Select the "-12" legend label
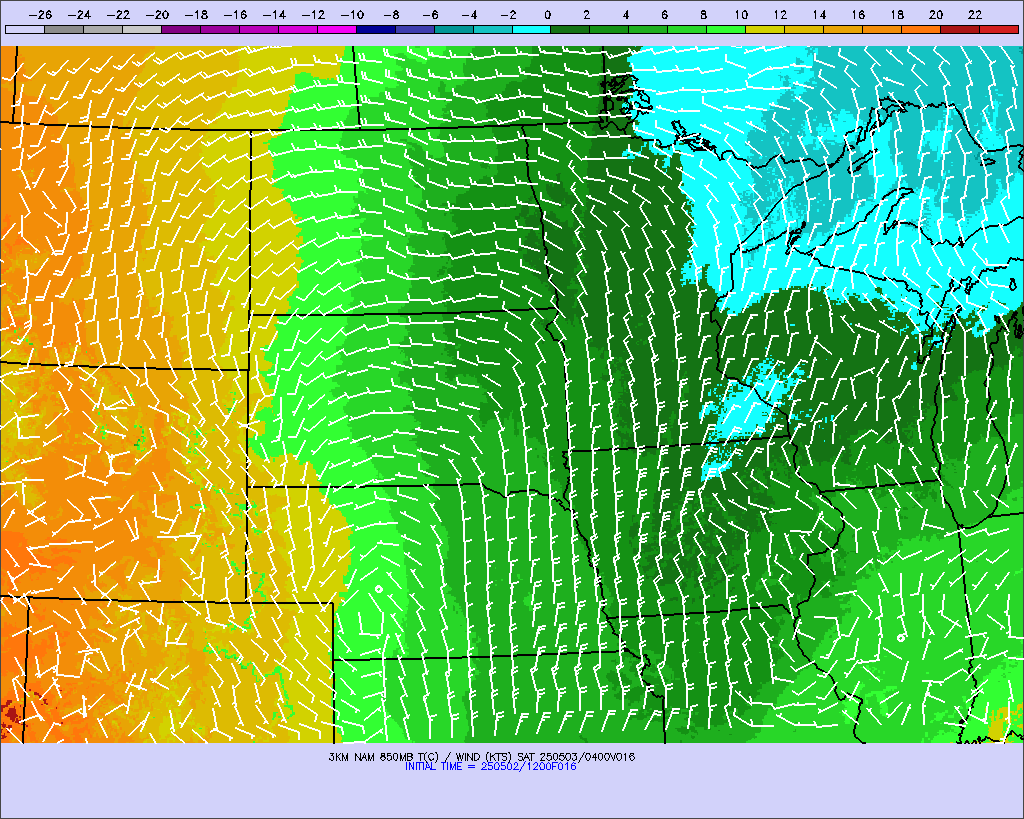Viewport: 1024px width, 819px height. coord(313,15)
